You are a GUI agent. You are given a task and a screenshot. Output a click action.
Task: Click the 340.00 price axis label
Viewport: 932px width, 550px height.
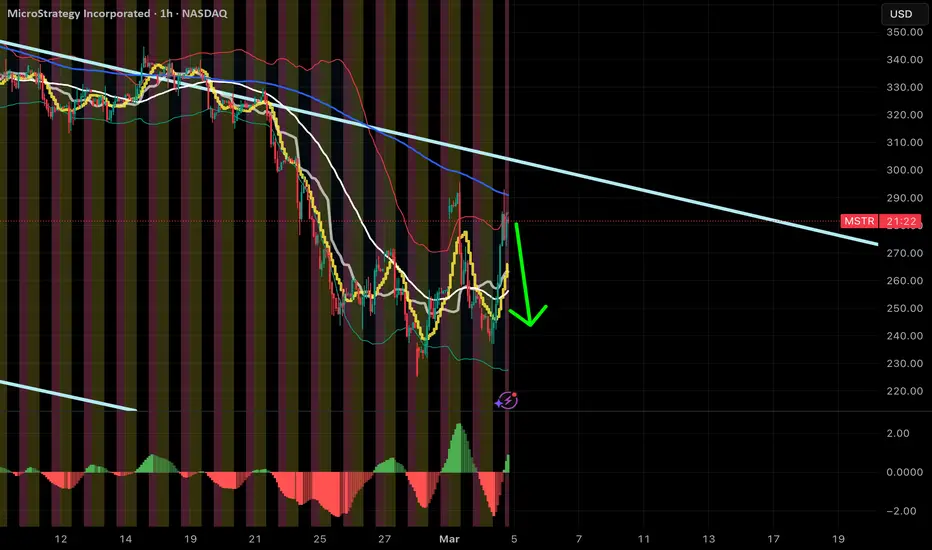(904, 59)
